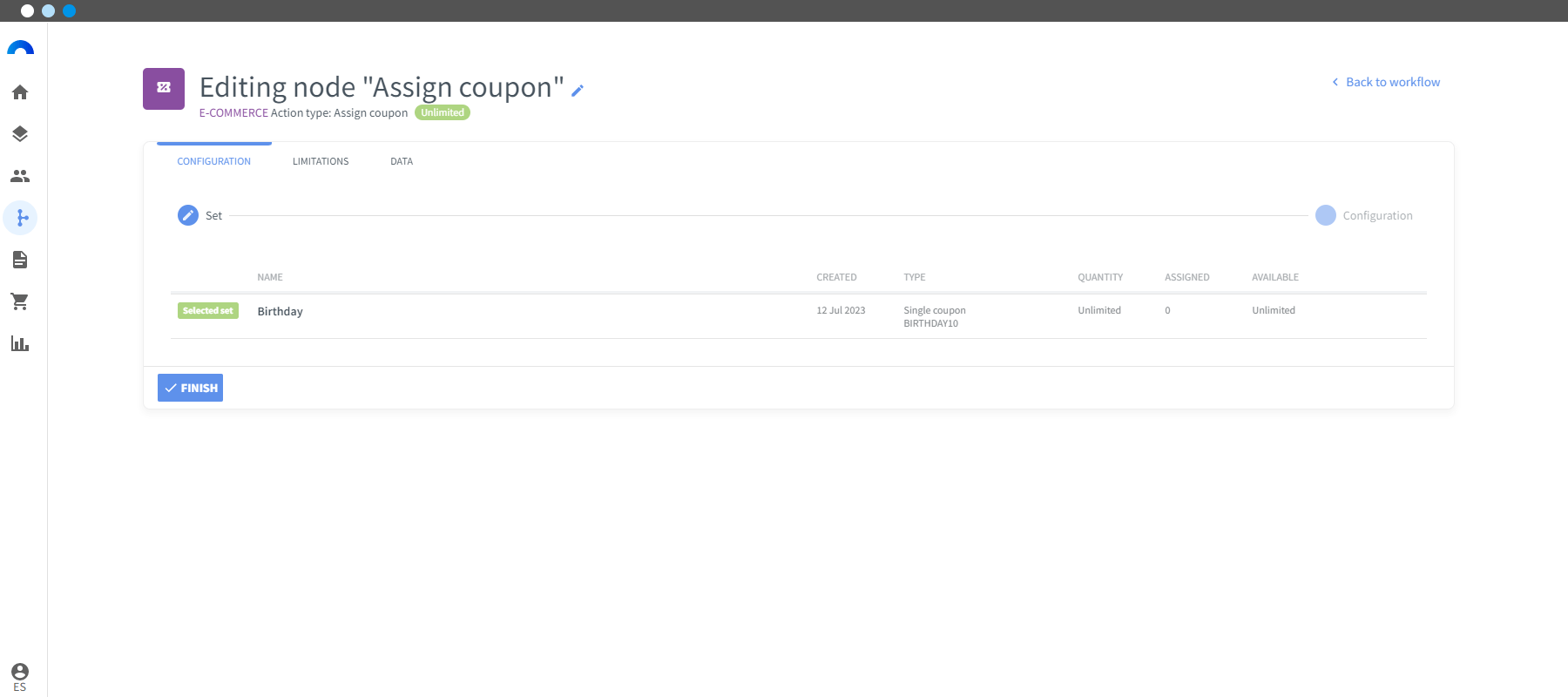Screen dimensions: 1568x697
Task: Select the workflow branch icon
Action: pyautogui.click(x=21, y=218)
